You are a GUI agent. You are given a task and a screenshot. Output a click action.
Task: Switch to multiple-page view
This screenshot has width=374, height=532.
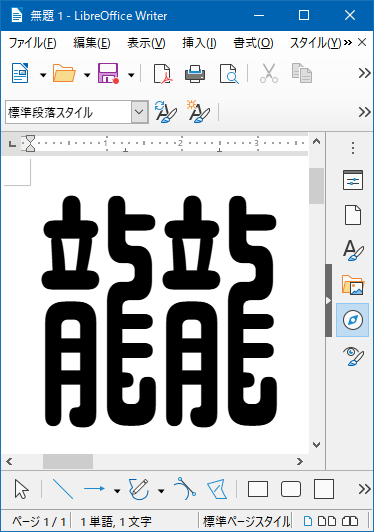tap(327, 521)
